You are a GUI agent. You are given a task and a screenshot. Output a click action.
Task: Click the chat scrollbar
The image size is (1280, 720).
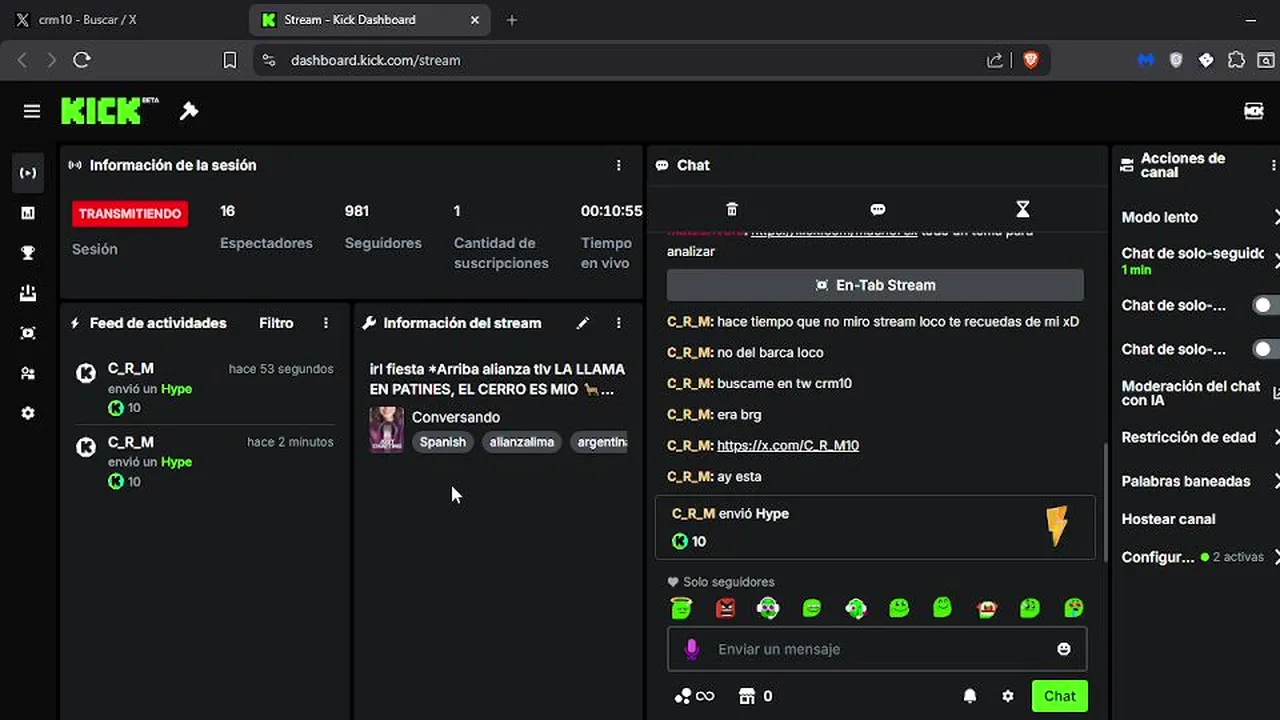point(1105,500)
